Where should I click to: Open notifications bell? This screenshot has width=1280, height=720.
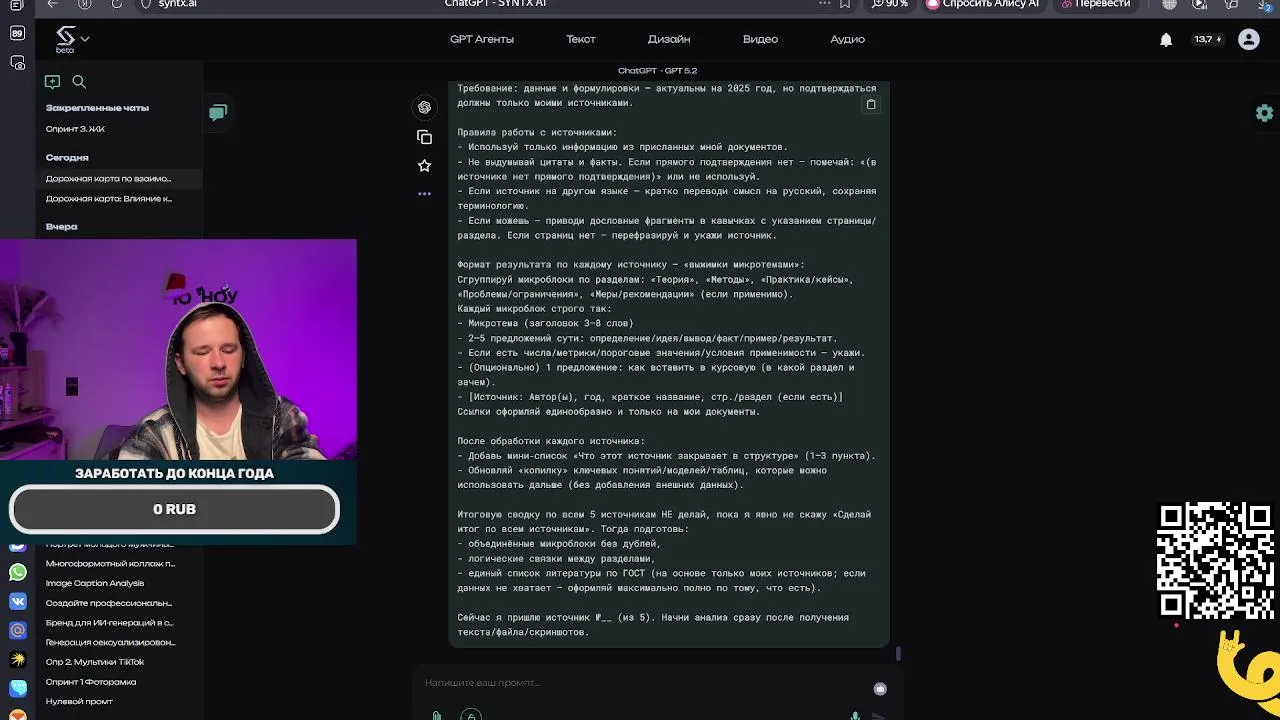pos(1166,39)
